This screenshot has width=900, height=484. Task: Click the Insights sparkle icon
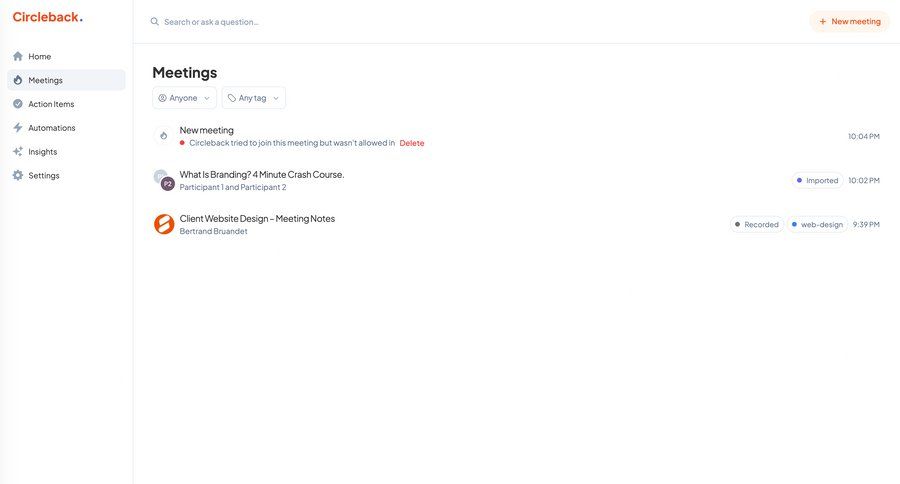18,152
